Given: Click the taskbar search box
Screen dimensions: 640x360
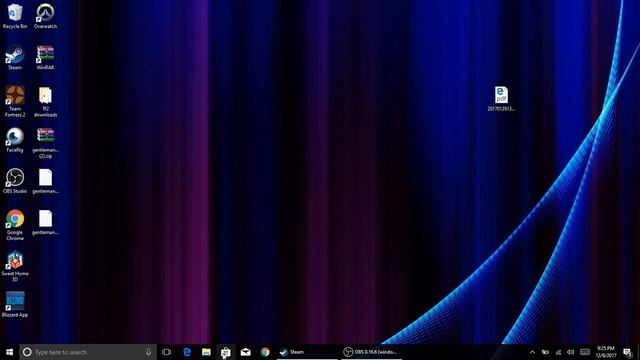Looking at the screenshot, I should 88,352.
